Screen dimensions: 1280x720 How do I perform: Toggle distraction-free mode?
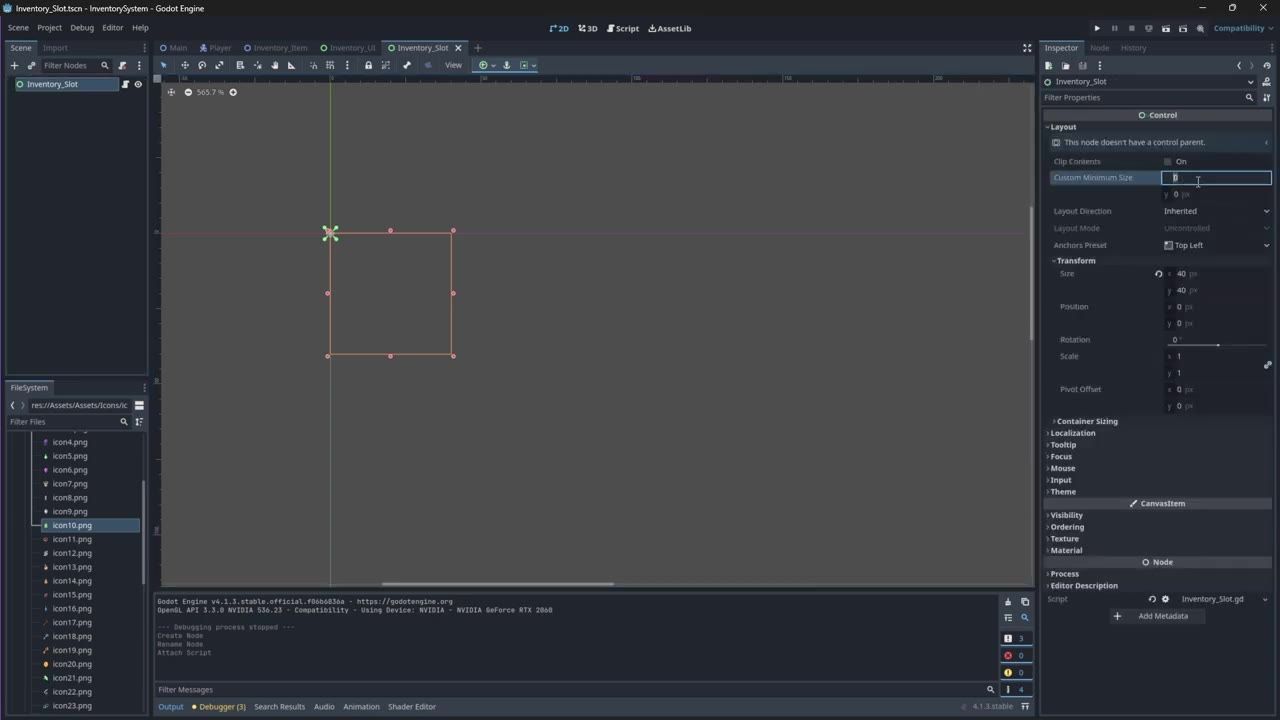pos(1027,48)
